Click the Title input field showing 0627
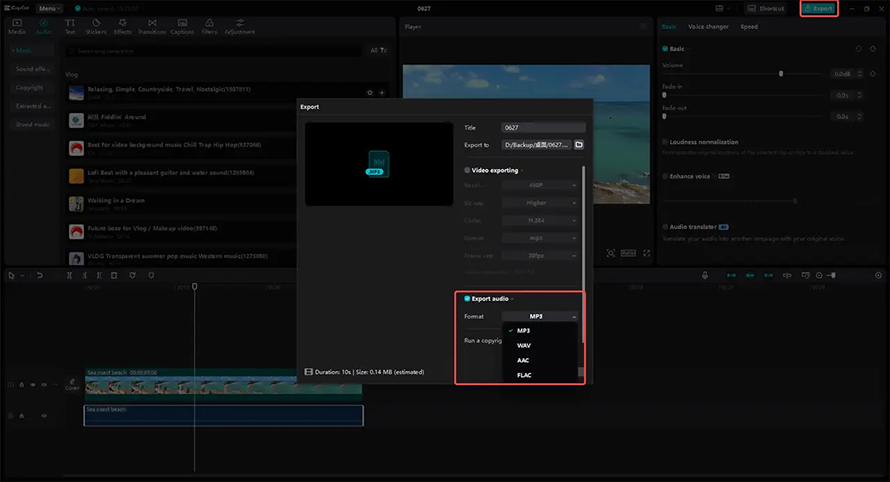This screenshot has height=482, width=890. coord(543,128)
